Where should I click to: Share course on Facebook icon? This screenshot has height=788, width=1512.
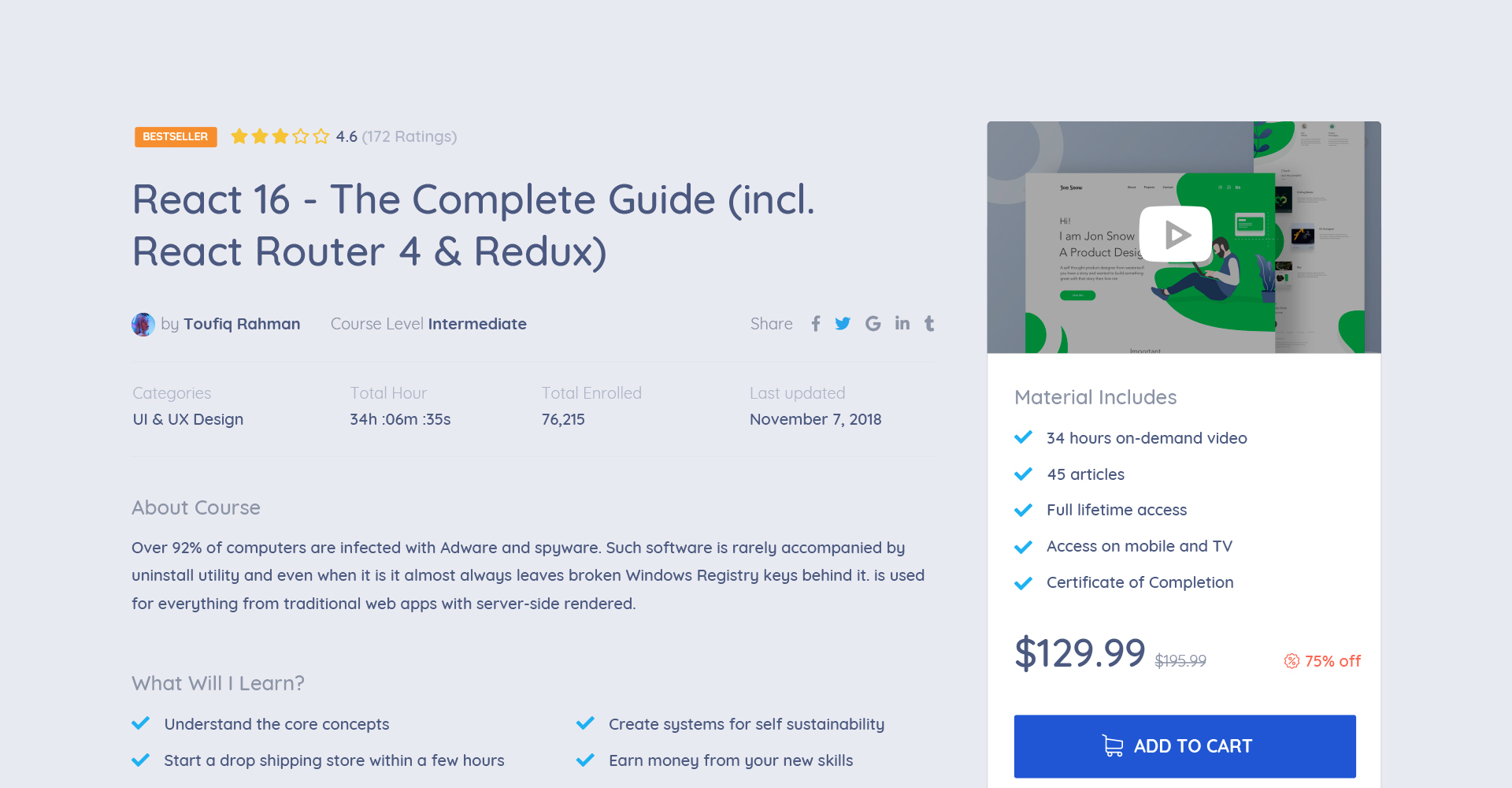click(x=816, y=324)
